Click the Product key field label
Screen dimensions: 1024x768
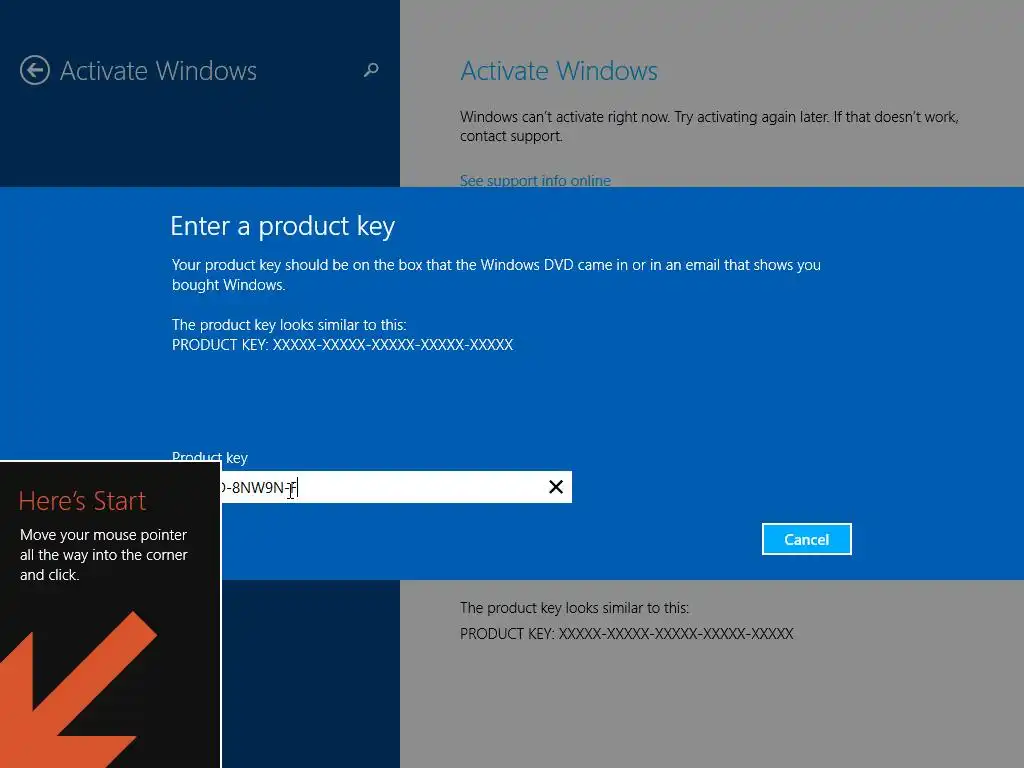[210, 457]
